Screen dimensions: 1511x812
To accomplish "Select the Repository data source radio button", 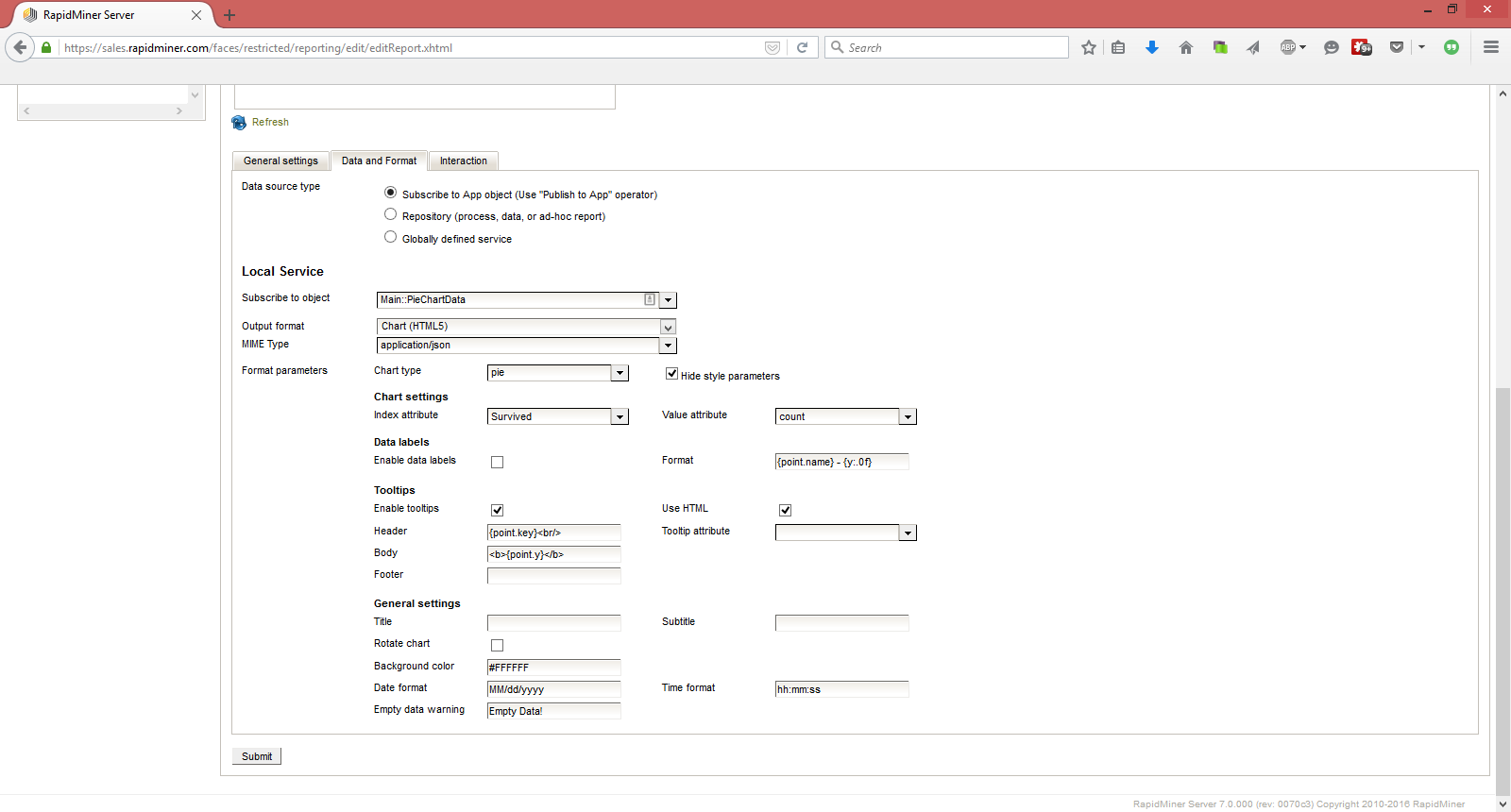I will (x=390, y=215).
